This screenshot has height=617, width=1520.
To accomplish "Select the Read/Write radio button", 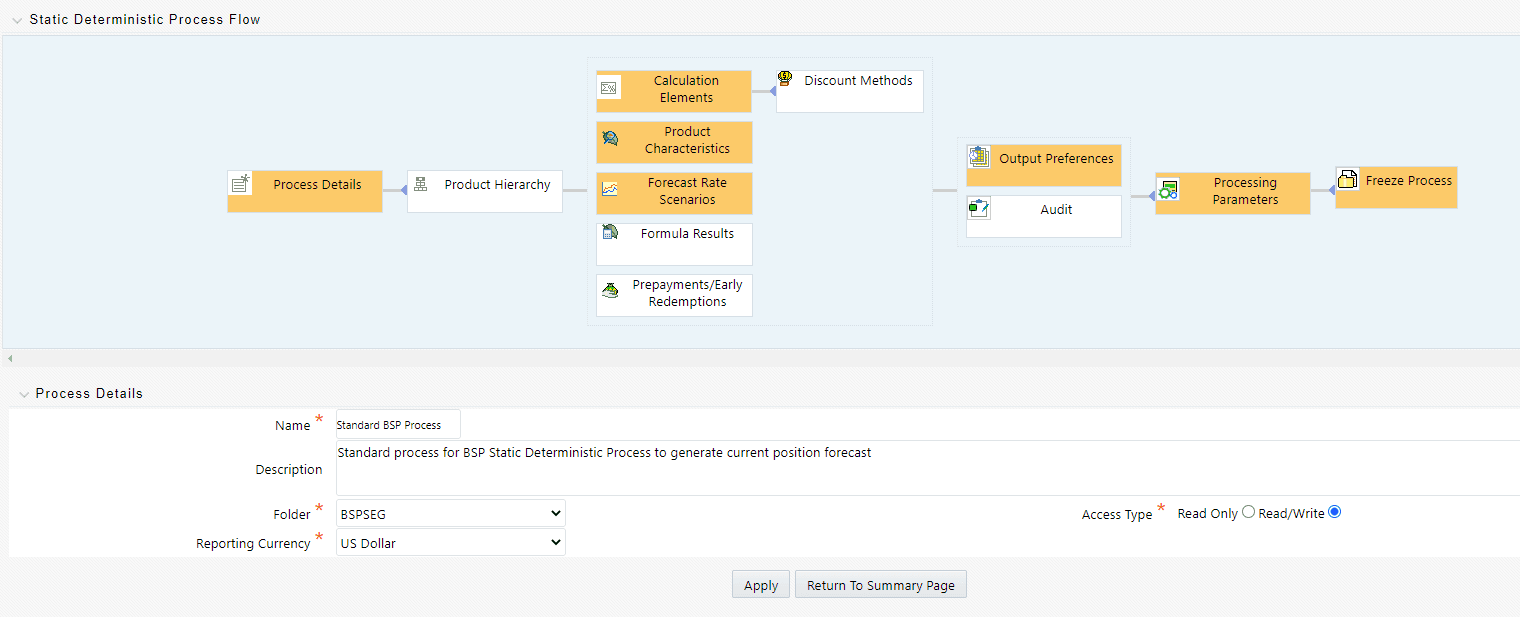I will pyautogui.click(x=1334, y=513).
